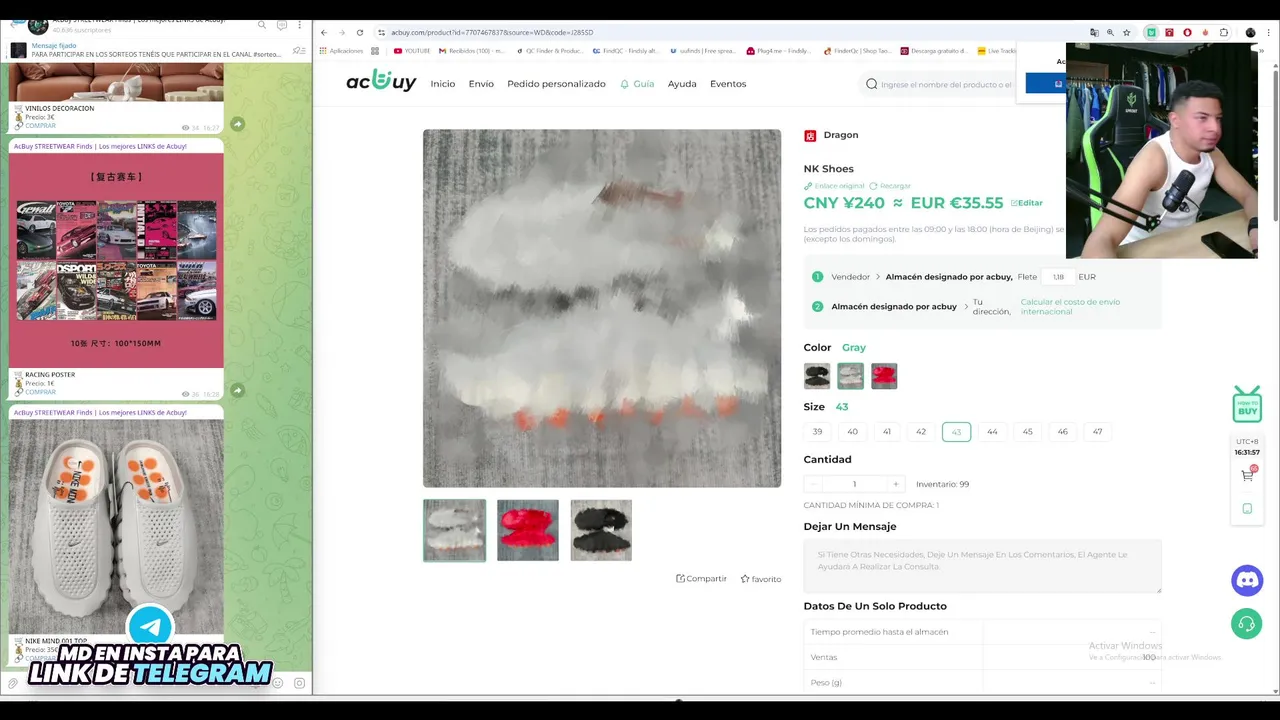Forward the VINILOS DECORACION post
The width and height of the screenshot is (1280, 720).
(x=237, y=124)
